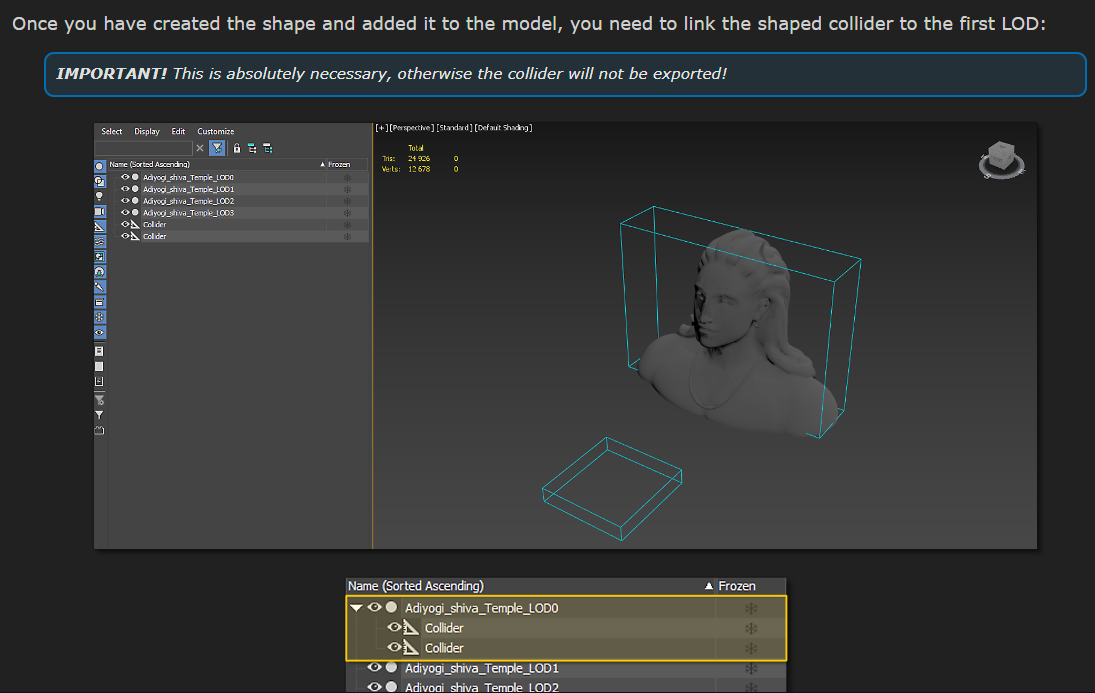Click Frozen column header in enlarged list
This screenshot has height=693, width=1095.
737,586
